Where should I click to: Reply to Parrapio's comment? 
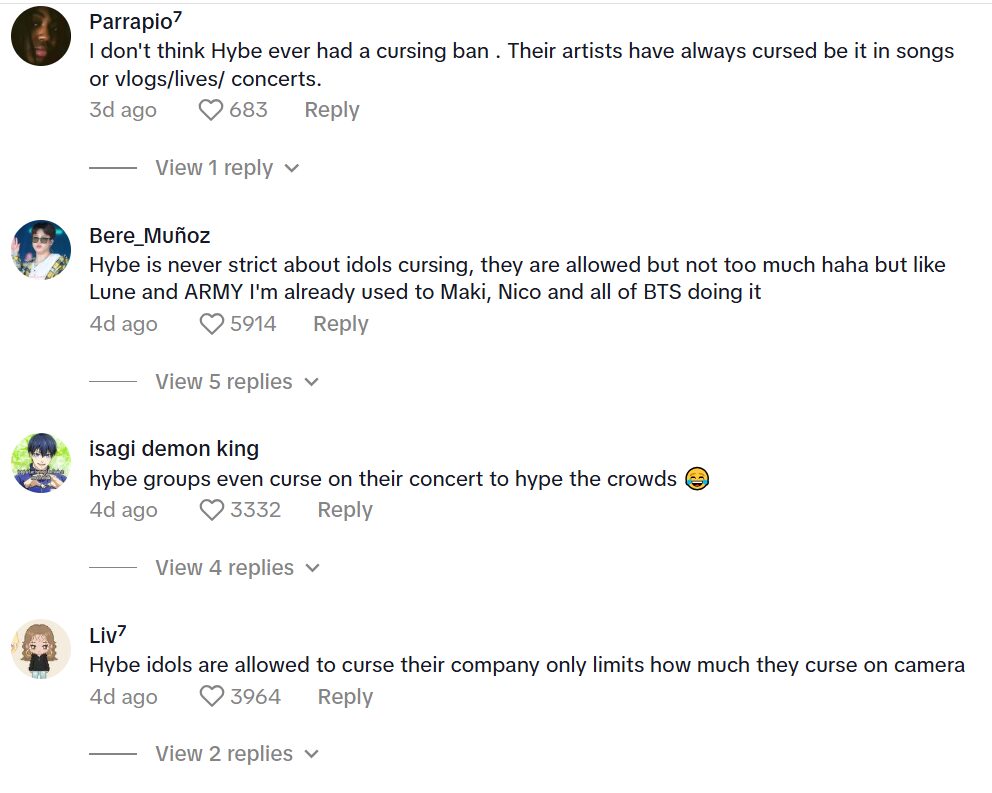331,110
